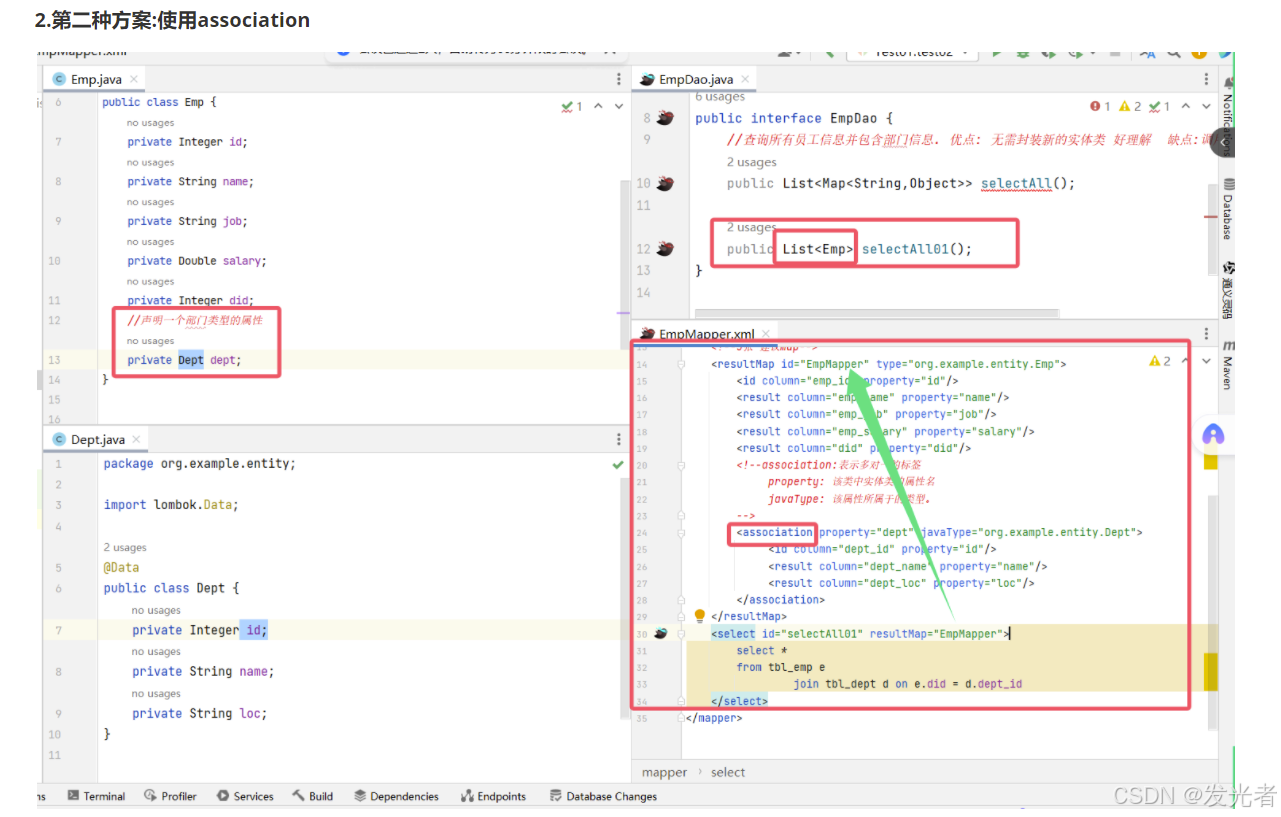Open the Endpoints tool window
Image resolution: width=1281 pixels, height=817 pixels.
point(494,796)
